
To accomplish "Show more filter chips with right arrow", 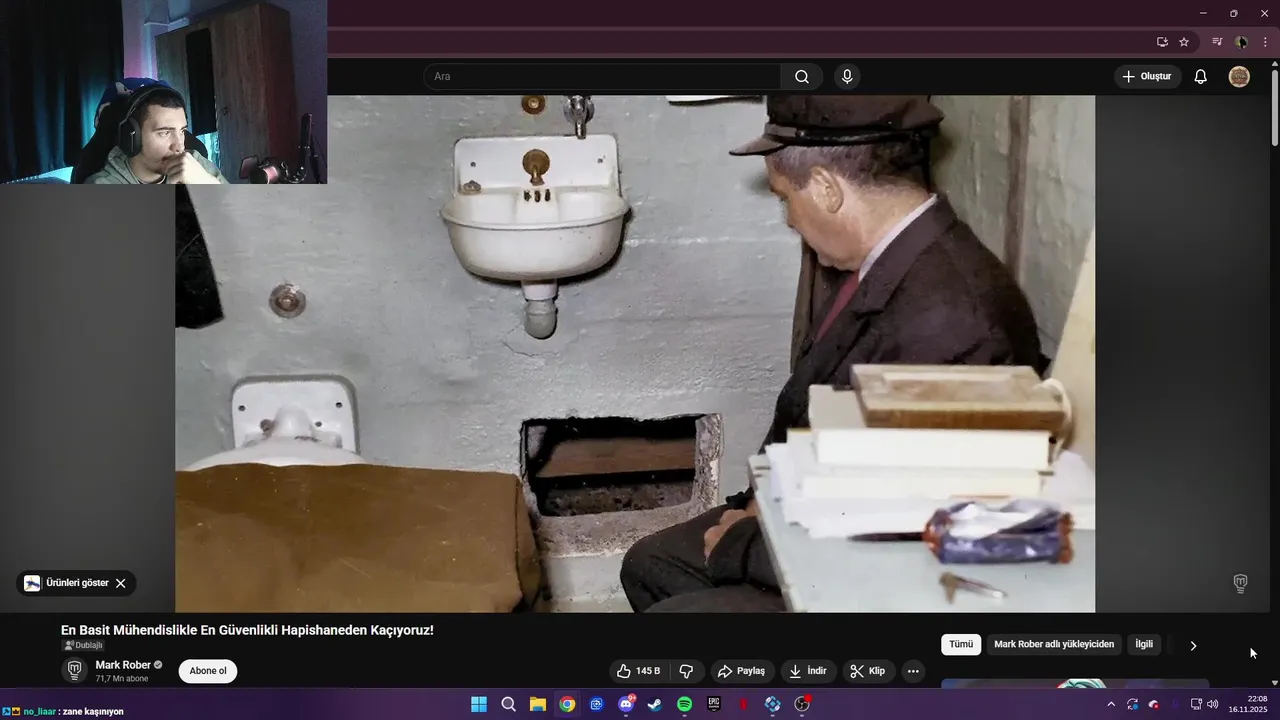I will pos(1193,645).
